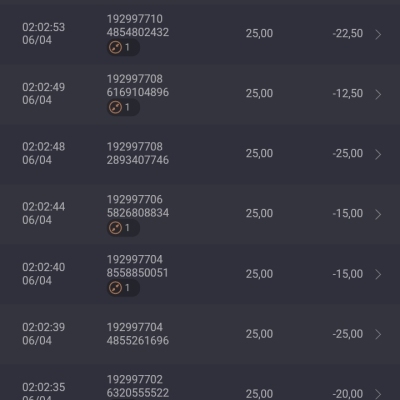The height and width of the screenshot is (400, 400).
Task: Select the 02:02:48 06/04 timestamp
Action: coord(44,153)
